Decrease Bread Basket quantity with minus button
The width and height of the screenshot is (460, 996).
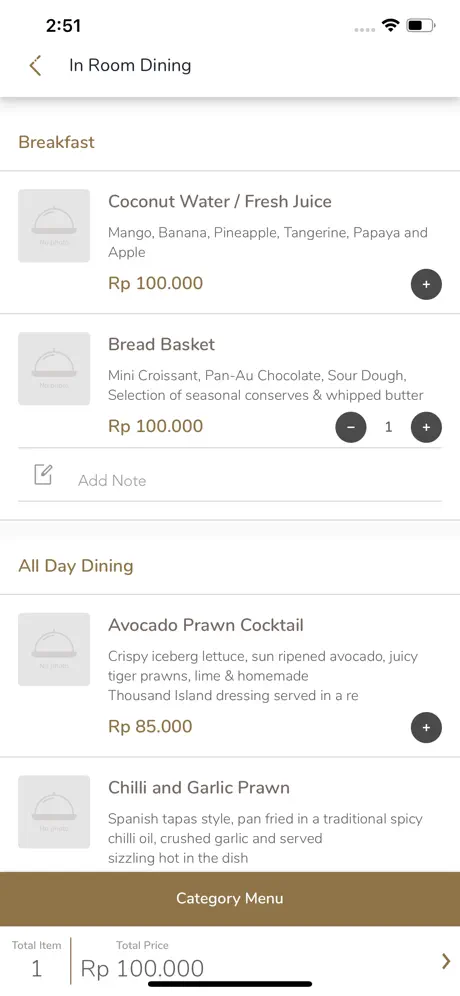[x=351, y=427]
